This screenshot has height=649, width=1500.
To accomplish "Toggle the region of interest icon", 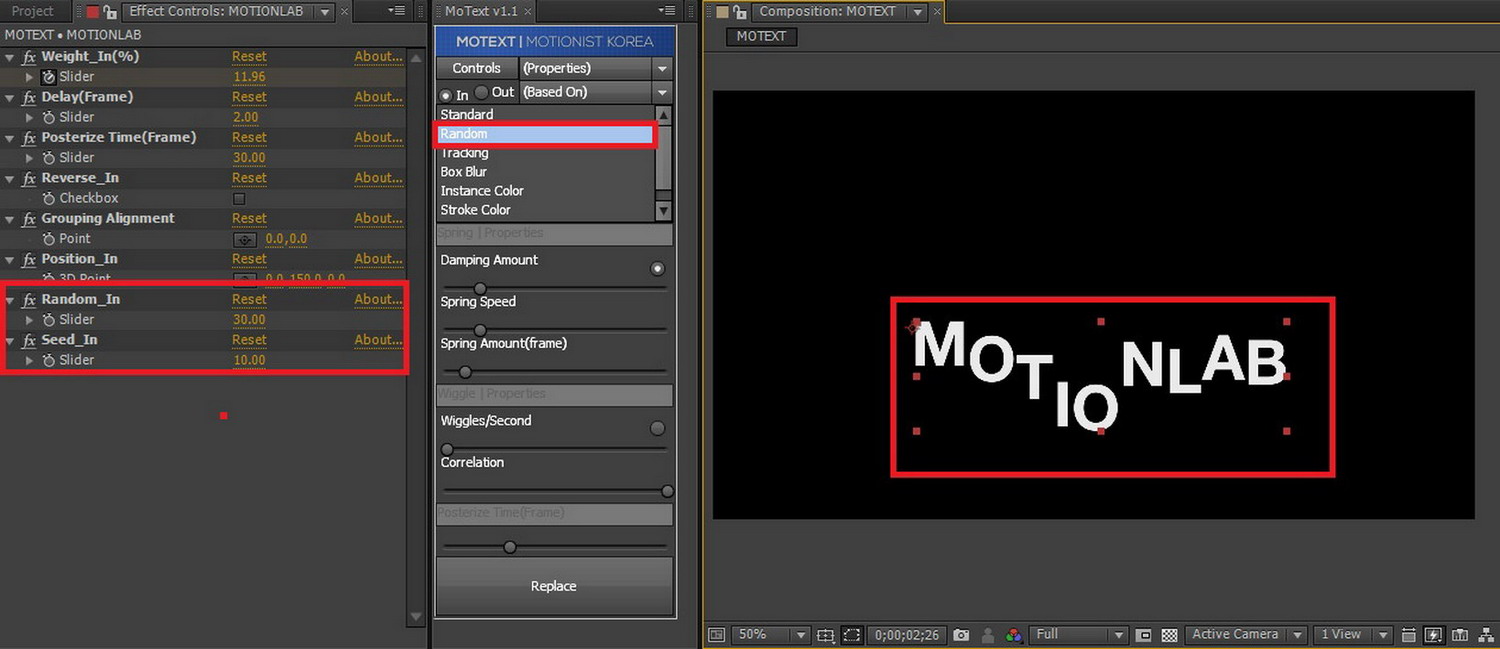I will point(851,635).
